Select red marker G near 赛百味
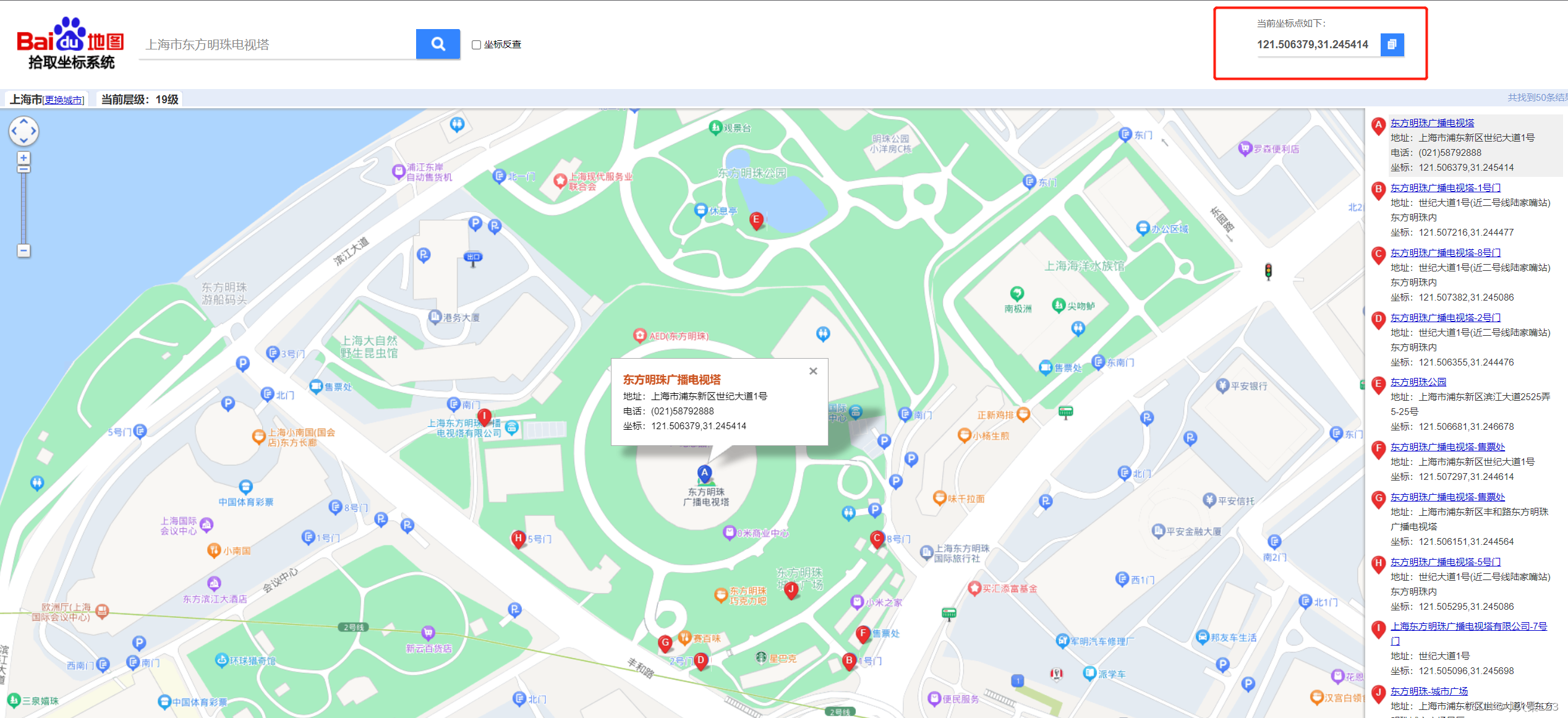 665,644
